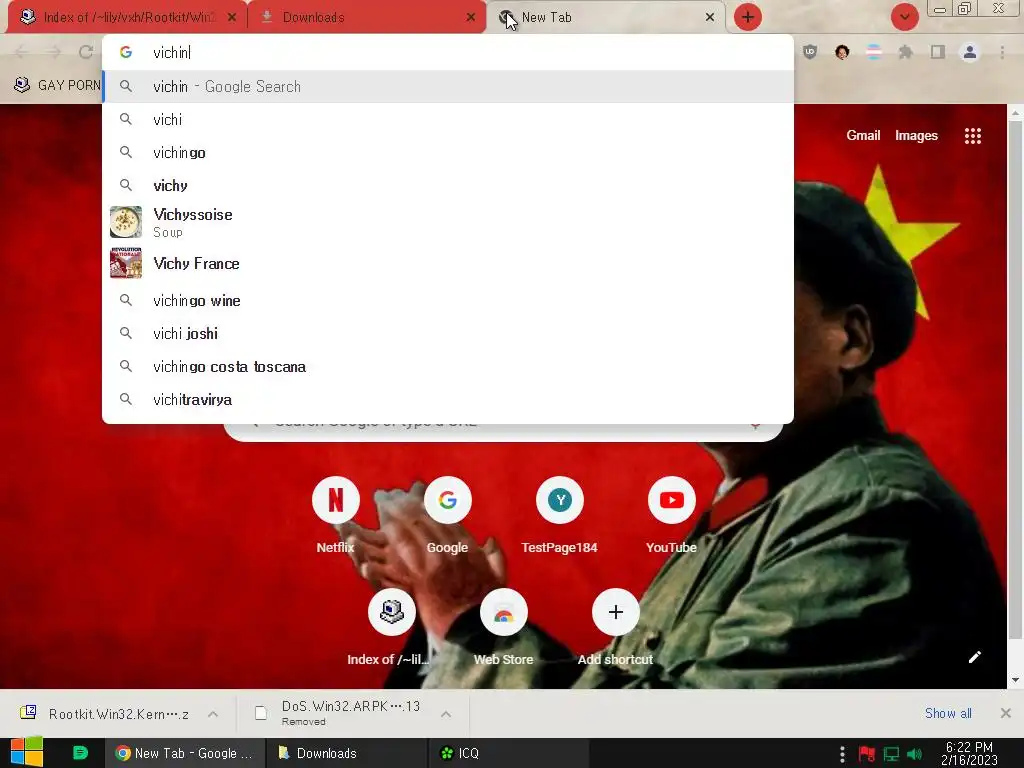Screen dimensions: 1024x768
Task: Select the Vichy France suggestion
Action: tap(448, 263)
